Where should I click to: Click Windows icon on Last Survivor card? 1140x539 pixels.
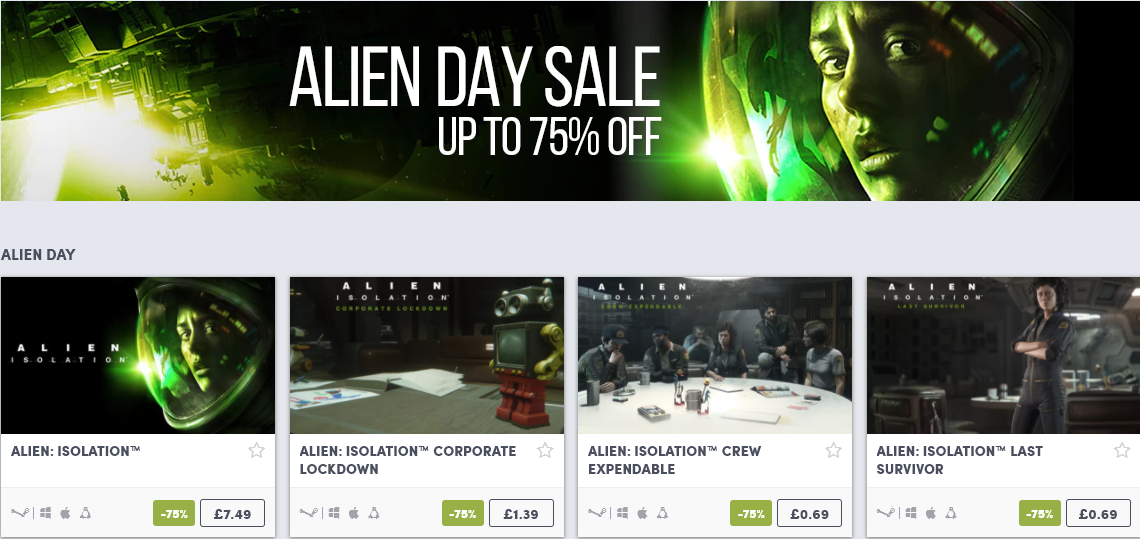click(911, 513)
